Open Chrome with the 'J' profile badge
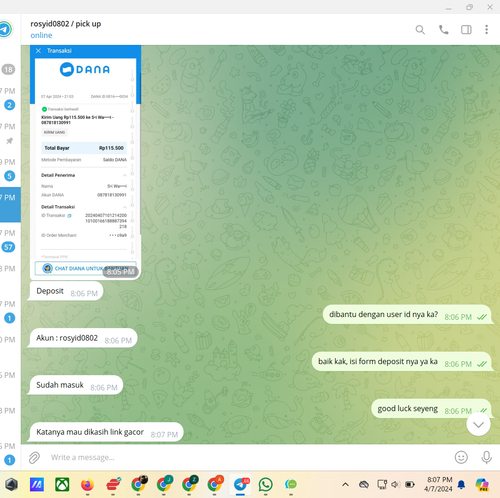This screenshot has height=498, width=500. (164, 484)
